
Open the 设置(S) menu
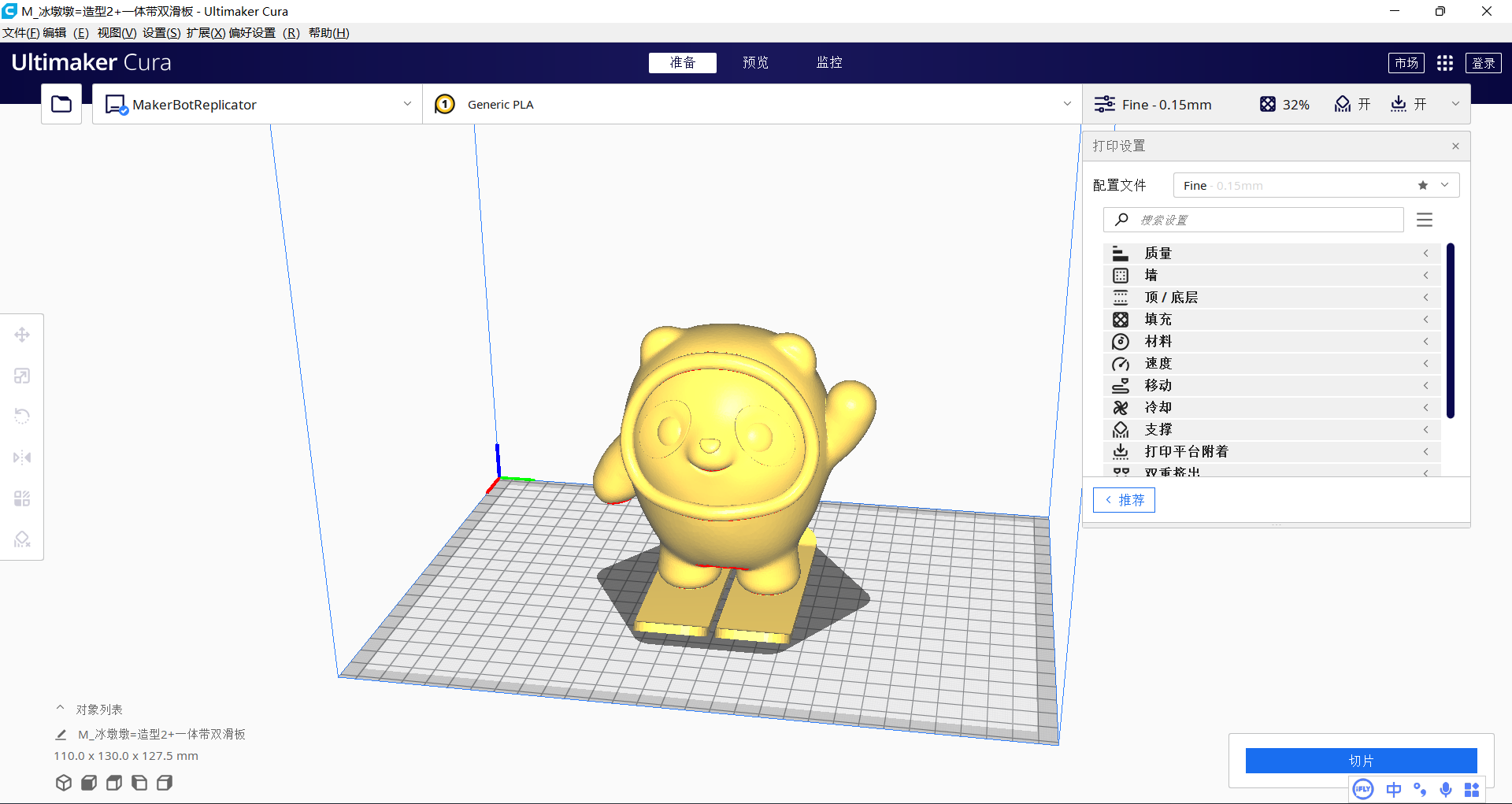161,32
